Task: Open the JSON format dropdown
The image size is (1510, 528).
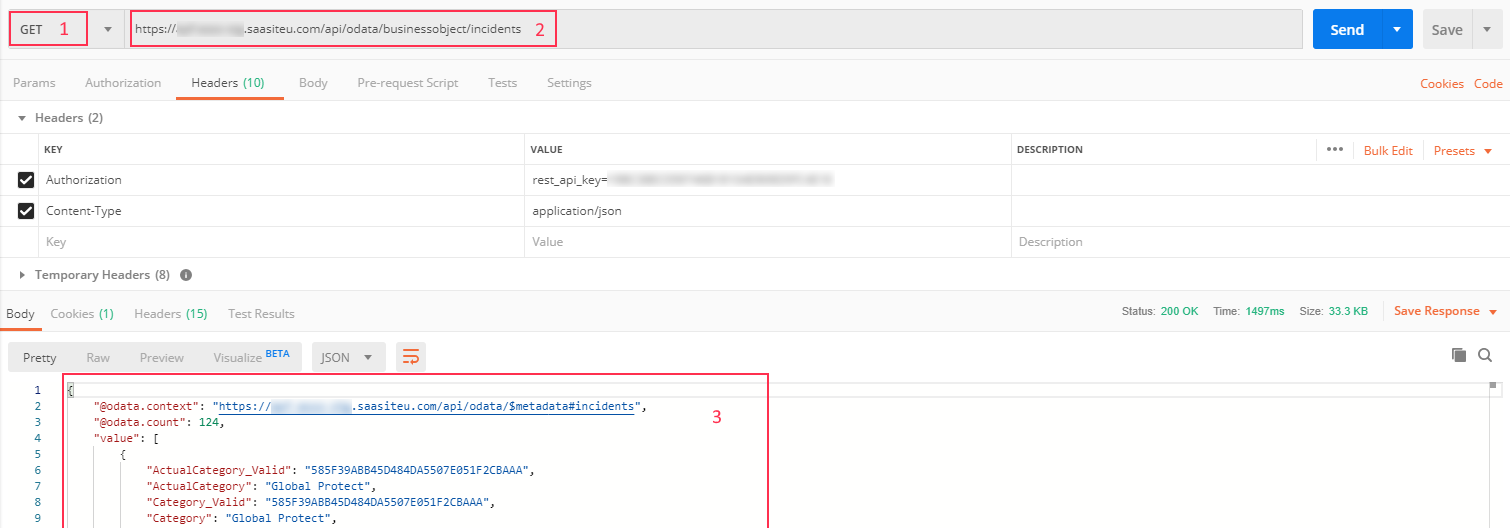Action: [x=348, y=357]
